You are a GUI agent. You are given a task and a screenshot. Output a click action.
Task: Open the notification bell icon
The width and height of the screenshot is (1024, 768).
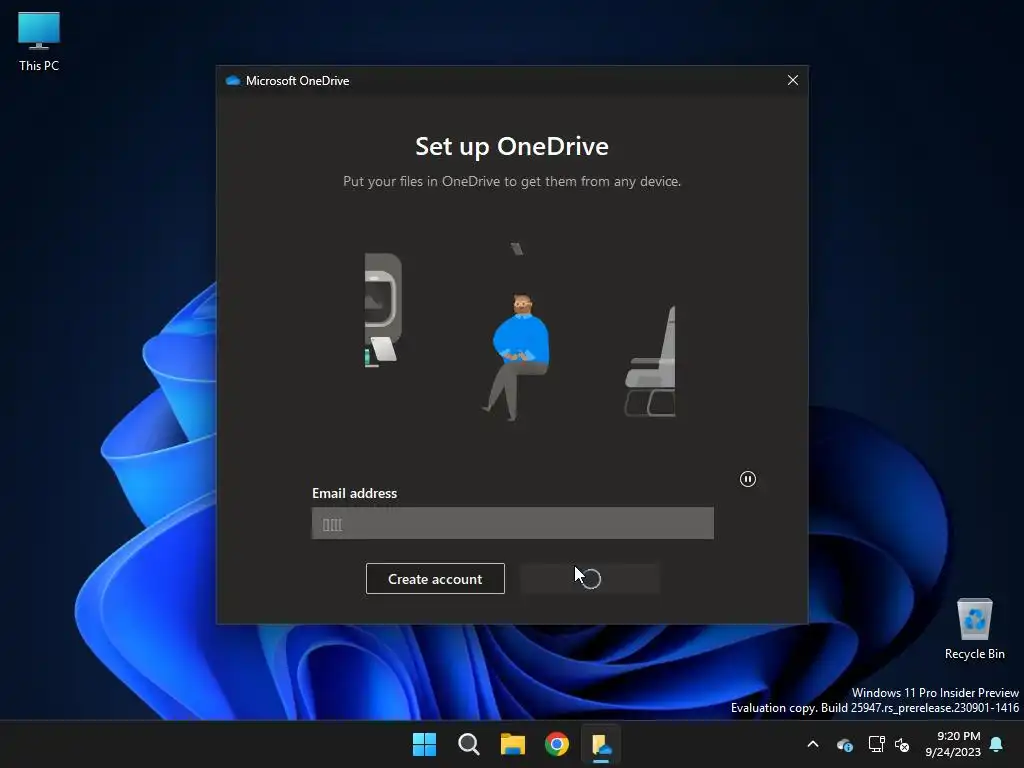click(997, 744)
